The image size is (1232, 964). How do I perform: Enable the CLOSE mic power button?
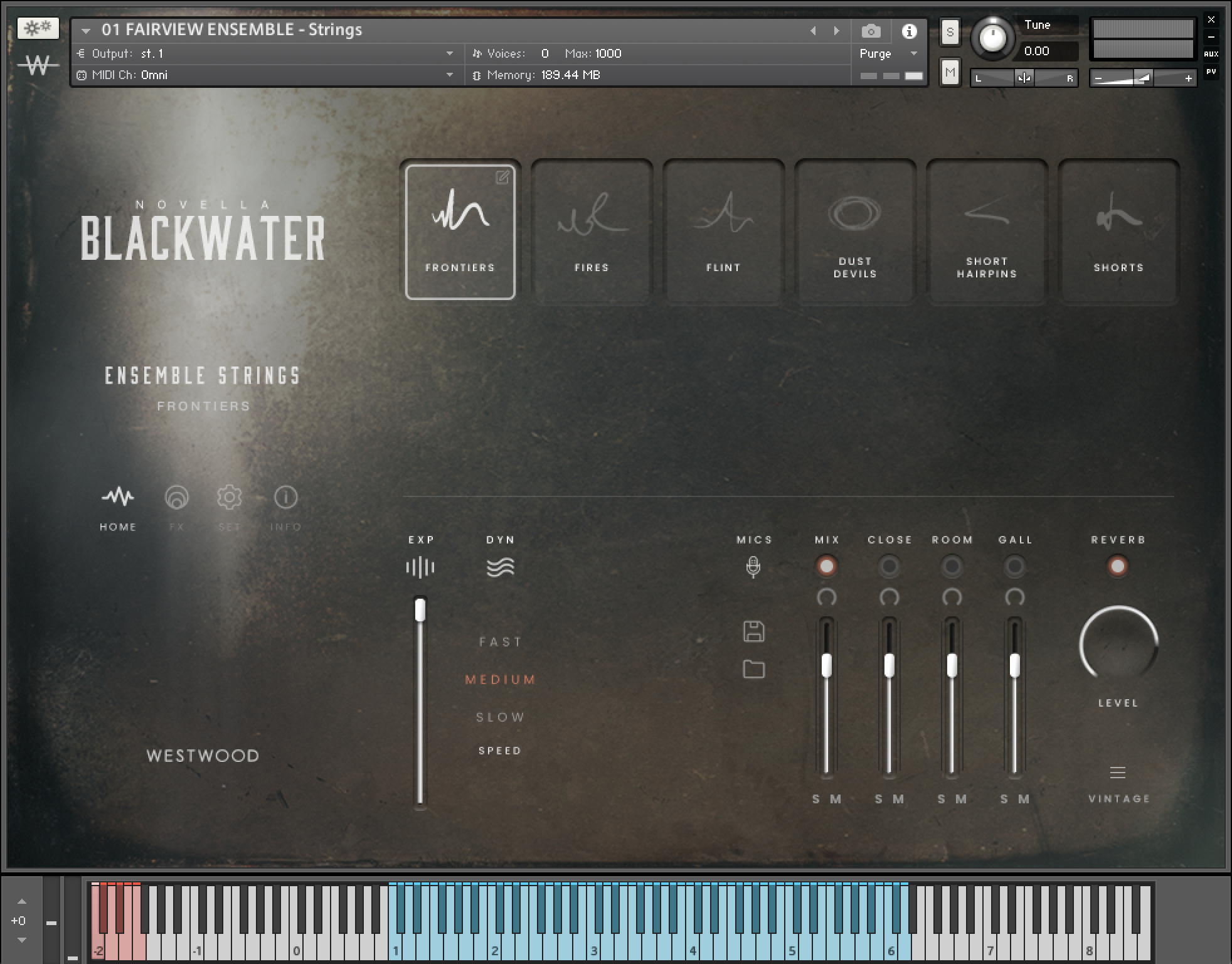(889, 566)
